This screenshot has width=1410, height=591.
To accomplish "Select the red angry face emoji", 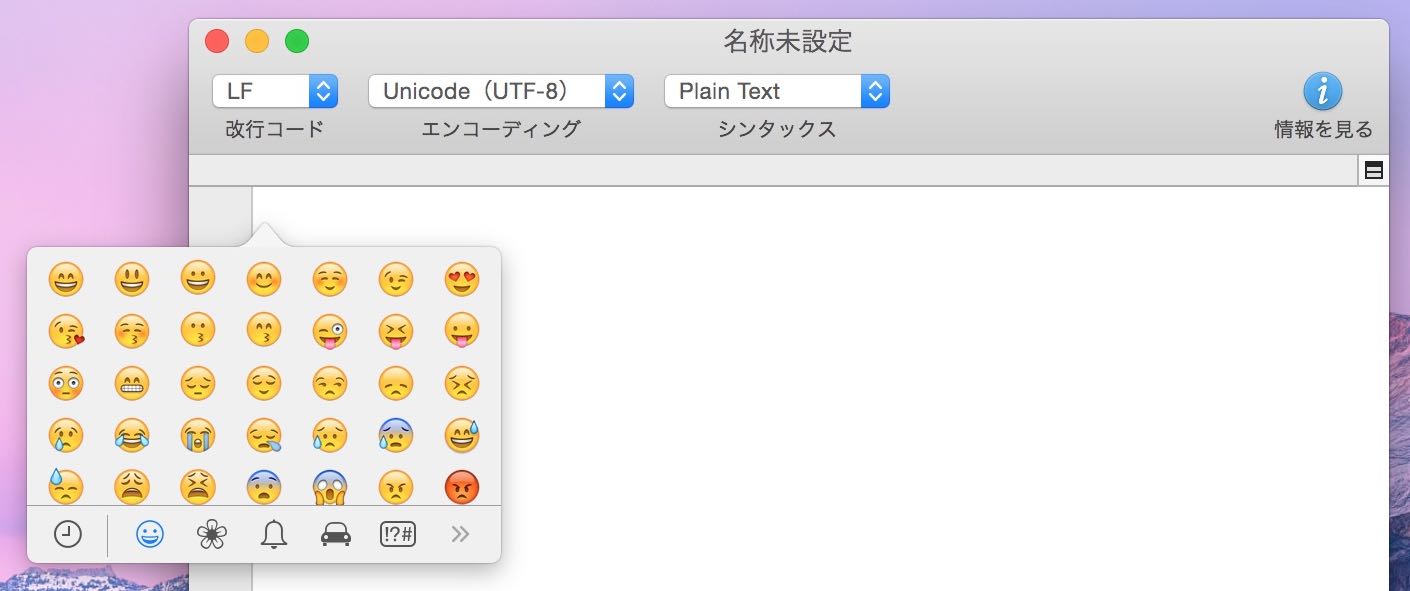I will pyautogui.click(x=462, y=486).
